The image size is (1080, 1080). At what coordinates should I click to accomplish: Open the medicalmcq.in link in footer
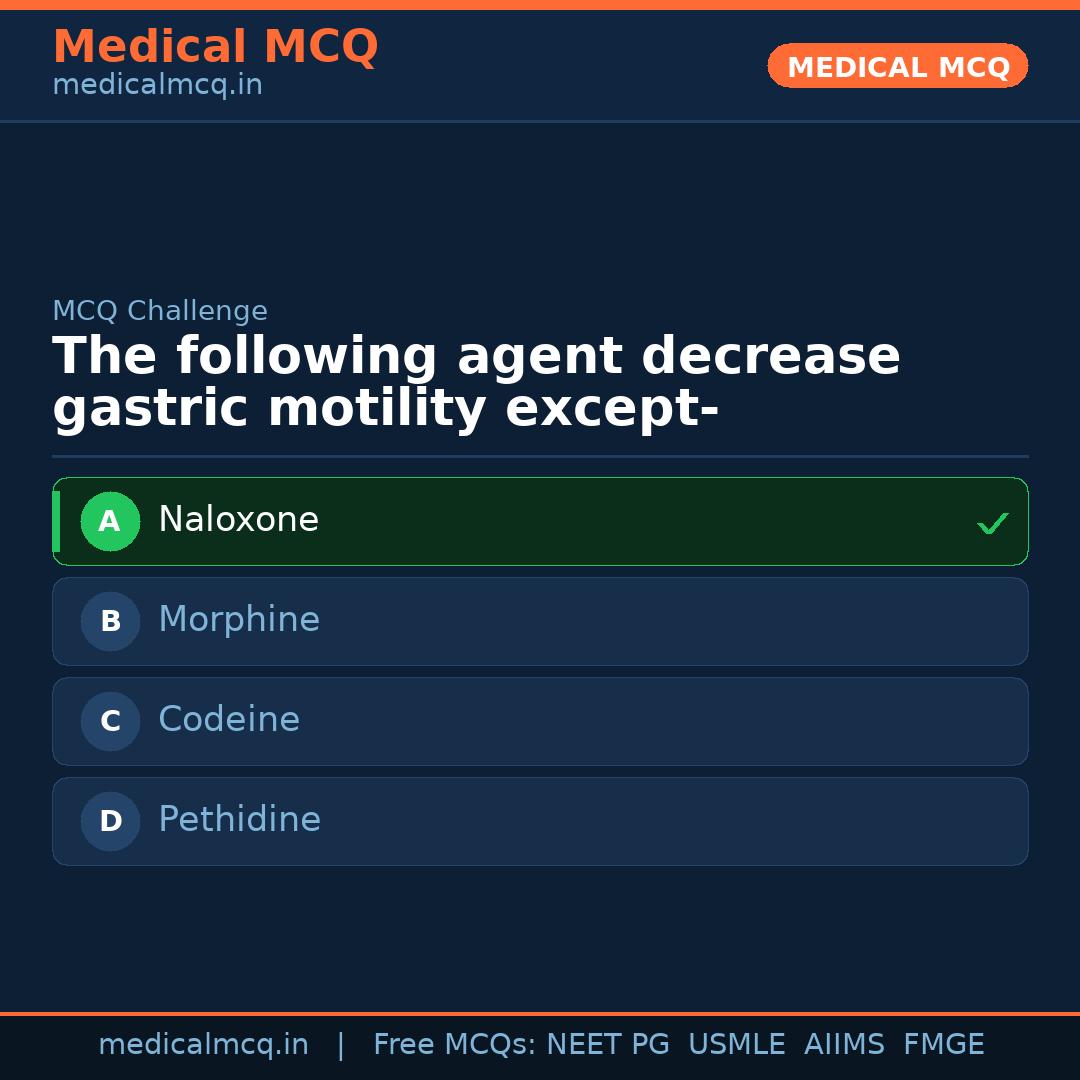(203, 1045)
